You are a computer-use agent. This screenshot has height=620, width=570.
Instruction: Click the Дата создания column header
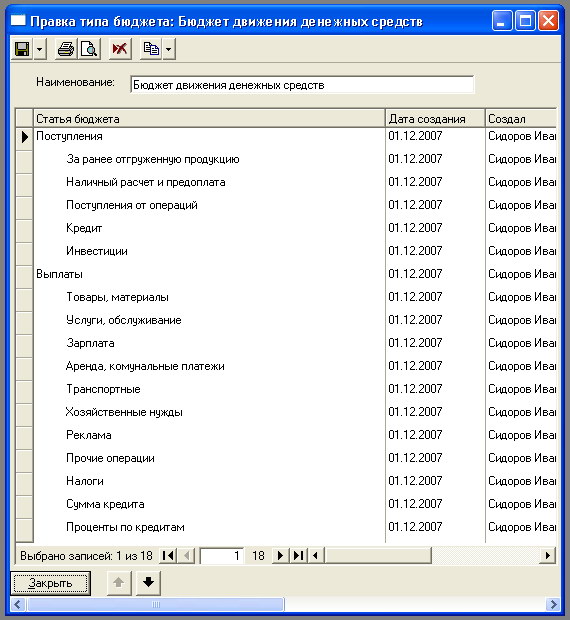[435, 119]
